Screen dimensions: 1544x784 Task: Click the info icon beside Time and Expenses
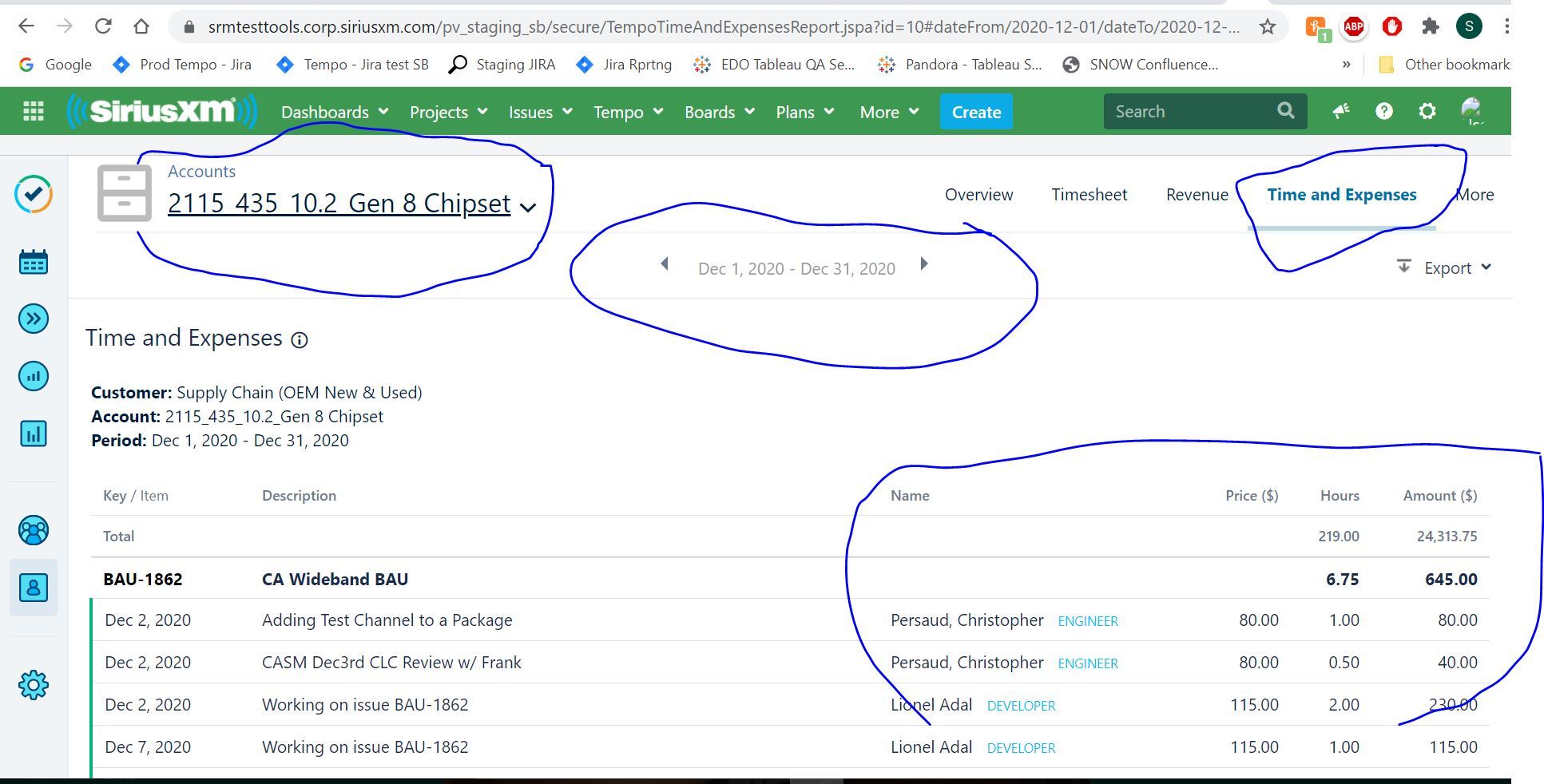pos(300,340)
